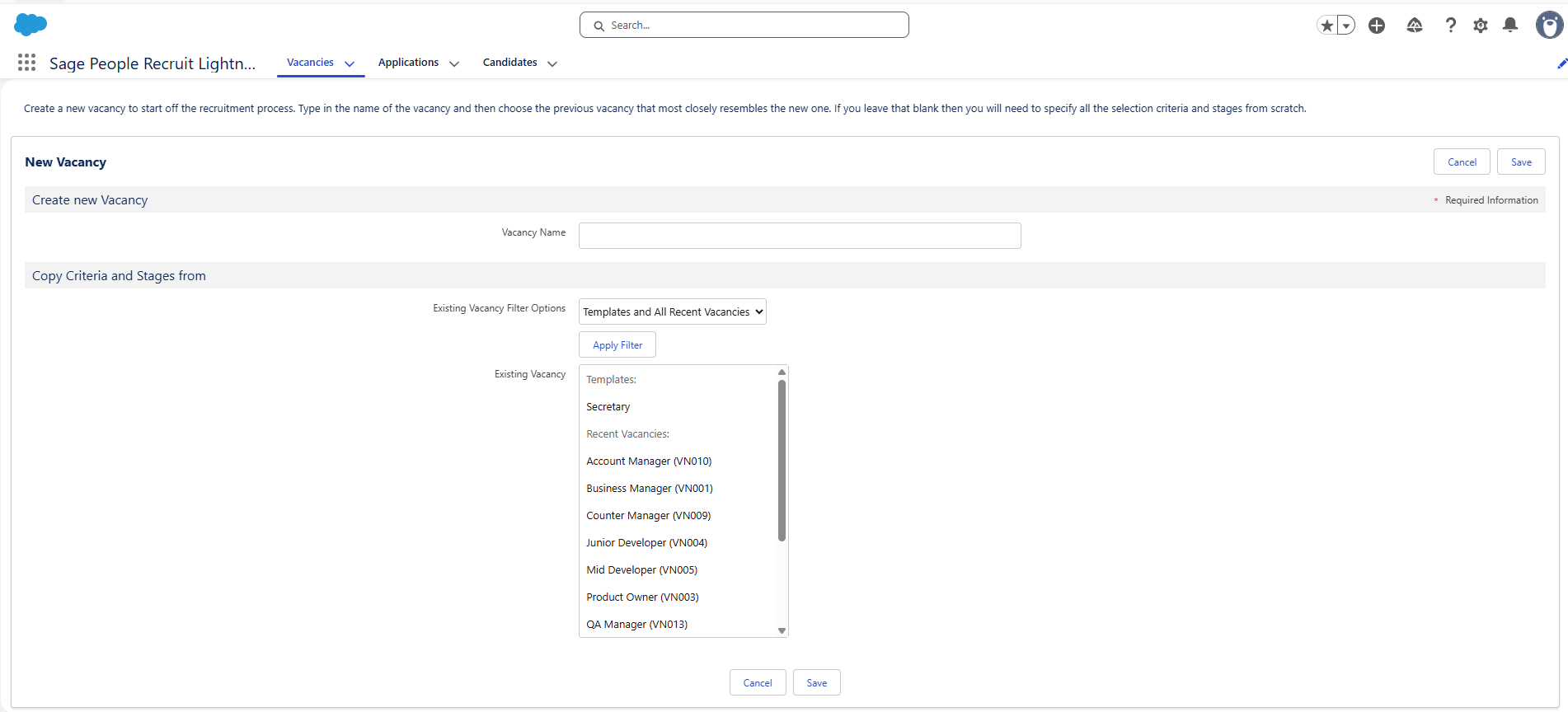The image size is (1568, 712).
Task: Switch to the Candidates tab
Action: [x=509, y=63]
